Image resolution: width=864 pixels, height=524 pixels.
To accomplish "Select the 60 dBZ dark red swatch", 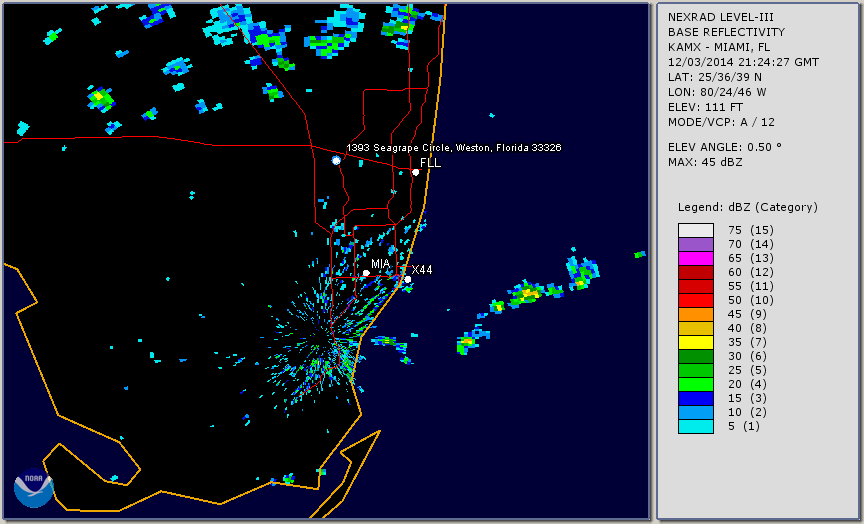I will (x=696, y=272).
